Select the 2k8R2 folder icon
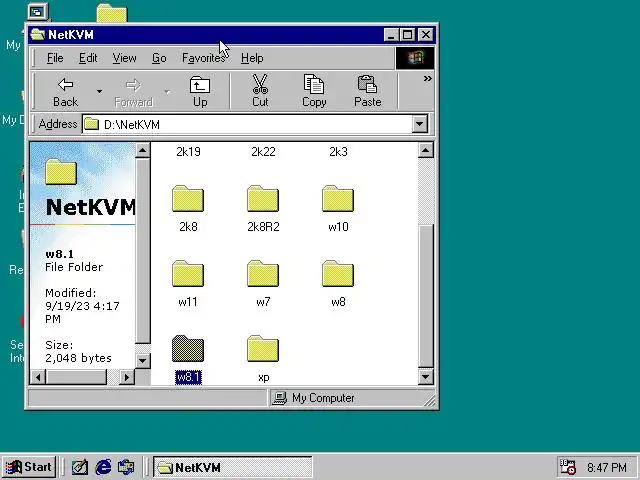Image resolution: width=640 pixels, height=480 pixels. (x=263, y=199)
